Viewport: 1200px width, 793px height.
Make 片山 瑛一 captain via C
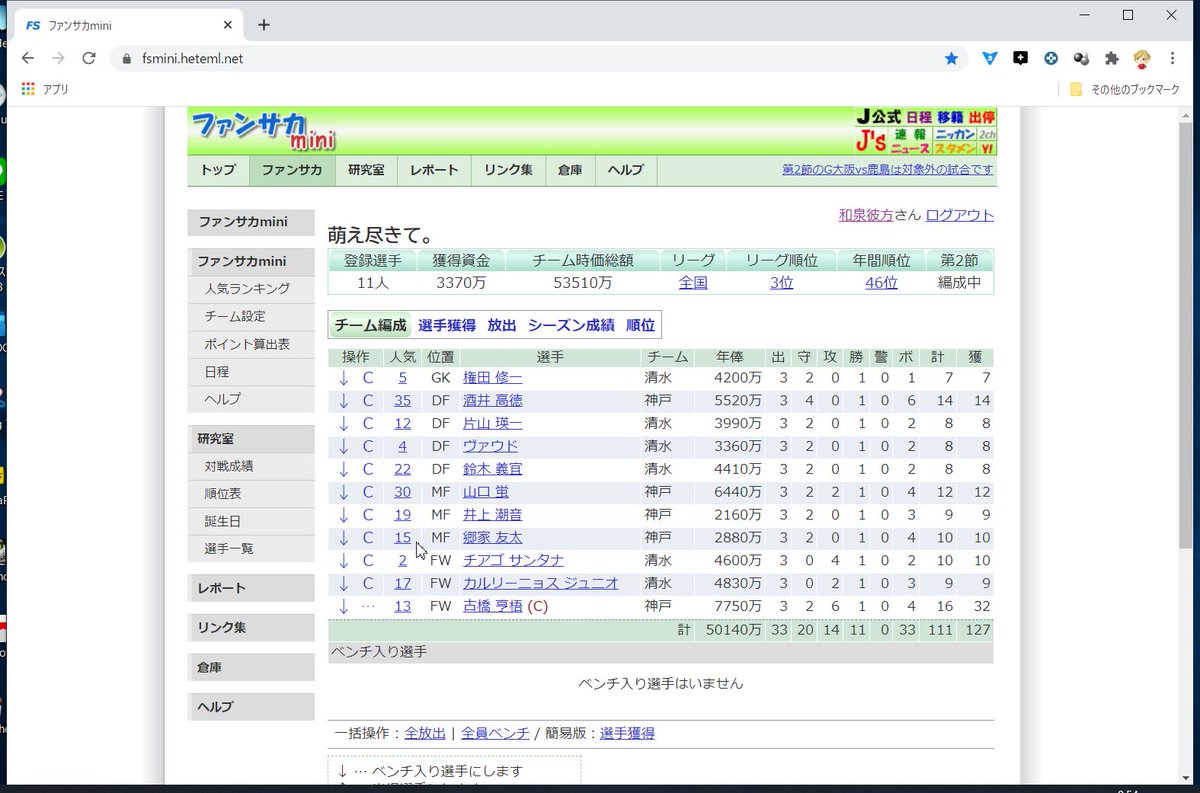coord(368,423)
